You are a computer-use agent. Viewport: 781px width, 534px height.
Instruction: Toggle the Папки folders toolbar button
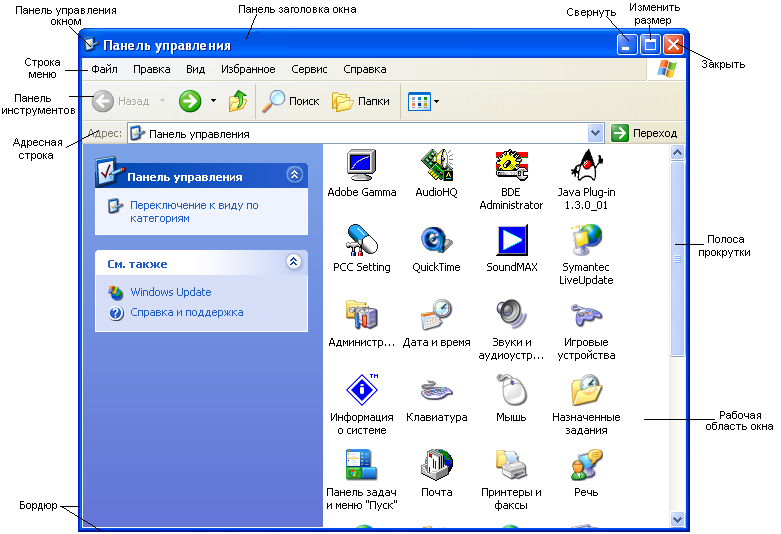click(361, 101)
